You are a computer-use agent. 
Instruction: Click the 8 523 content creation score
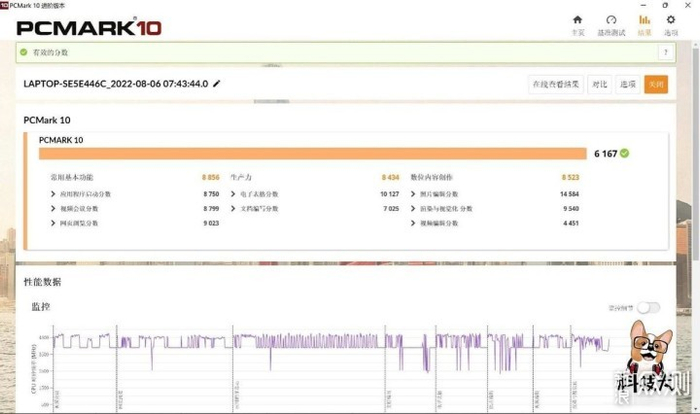[x=570, y=177]
